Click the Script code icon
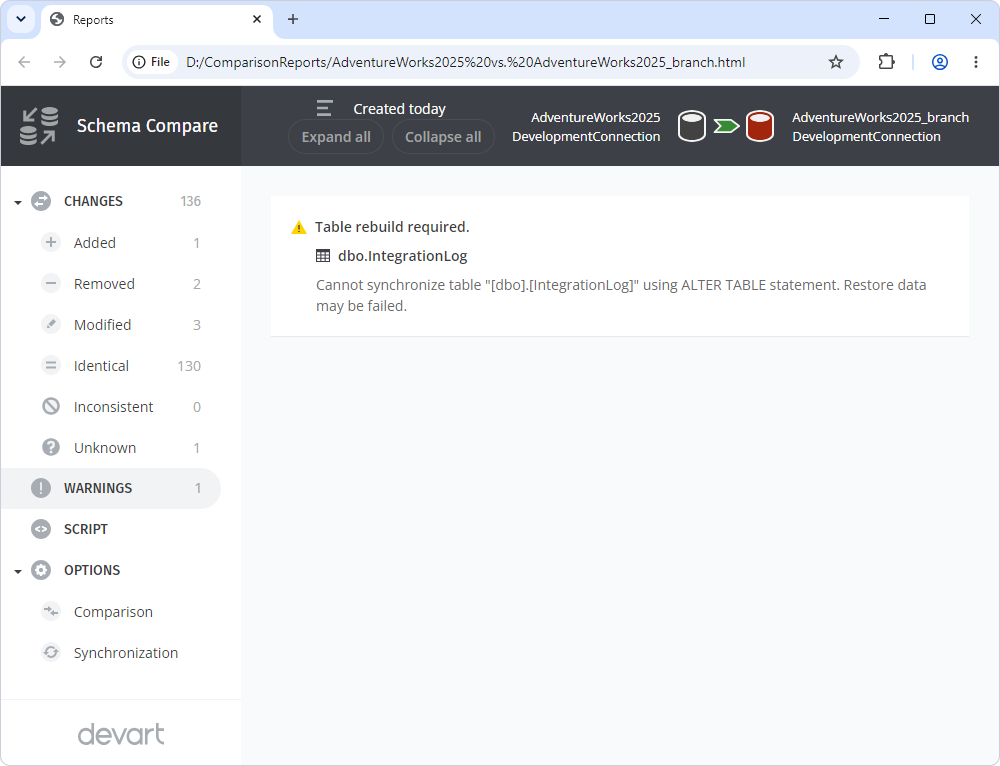This screenshot has width=1000, height=766. tap(41, 529)
